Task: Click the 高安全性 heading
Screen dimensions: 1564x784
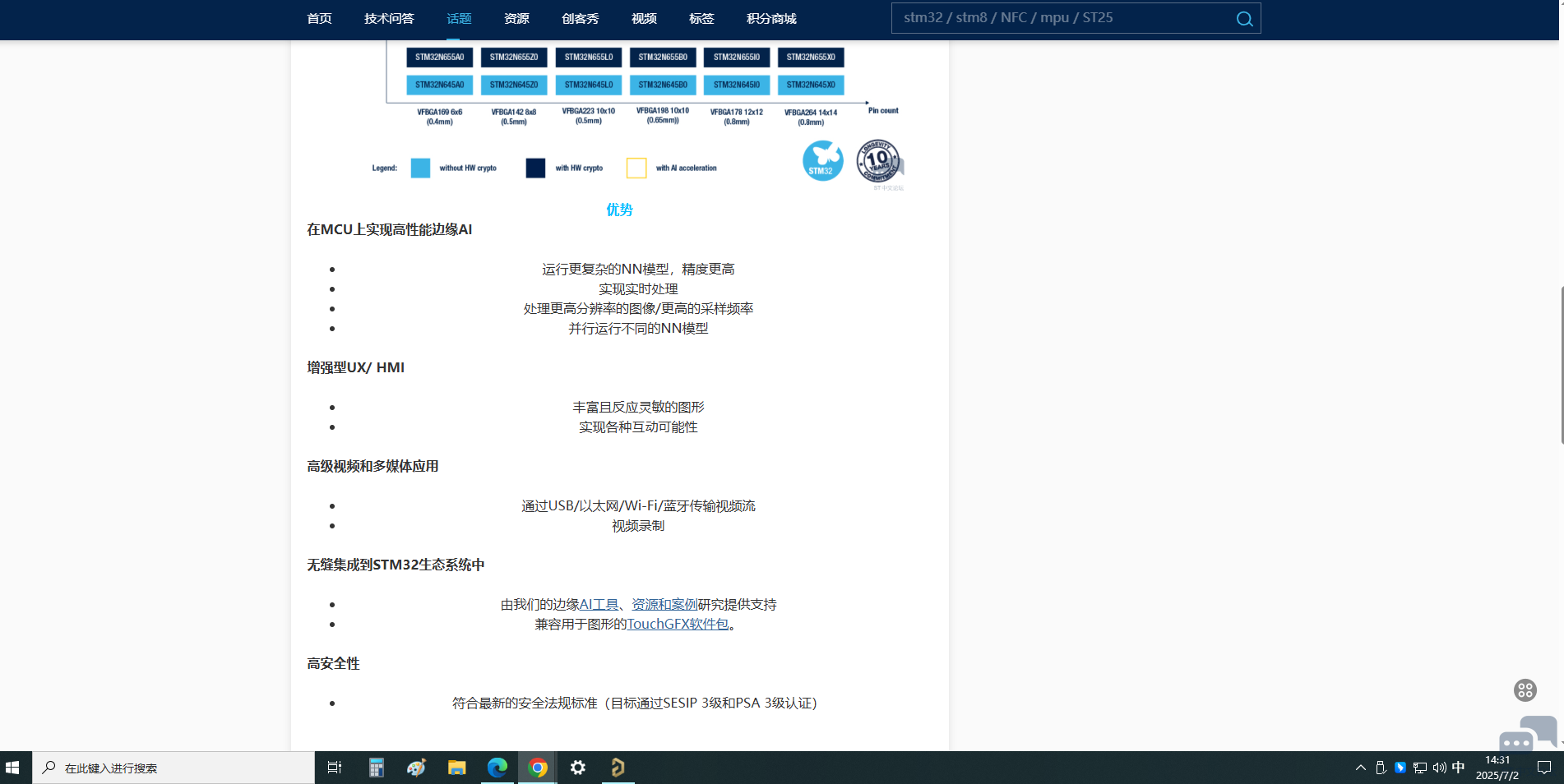Action: 333,663
